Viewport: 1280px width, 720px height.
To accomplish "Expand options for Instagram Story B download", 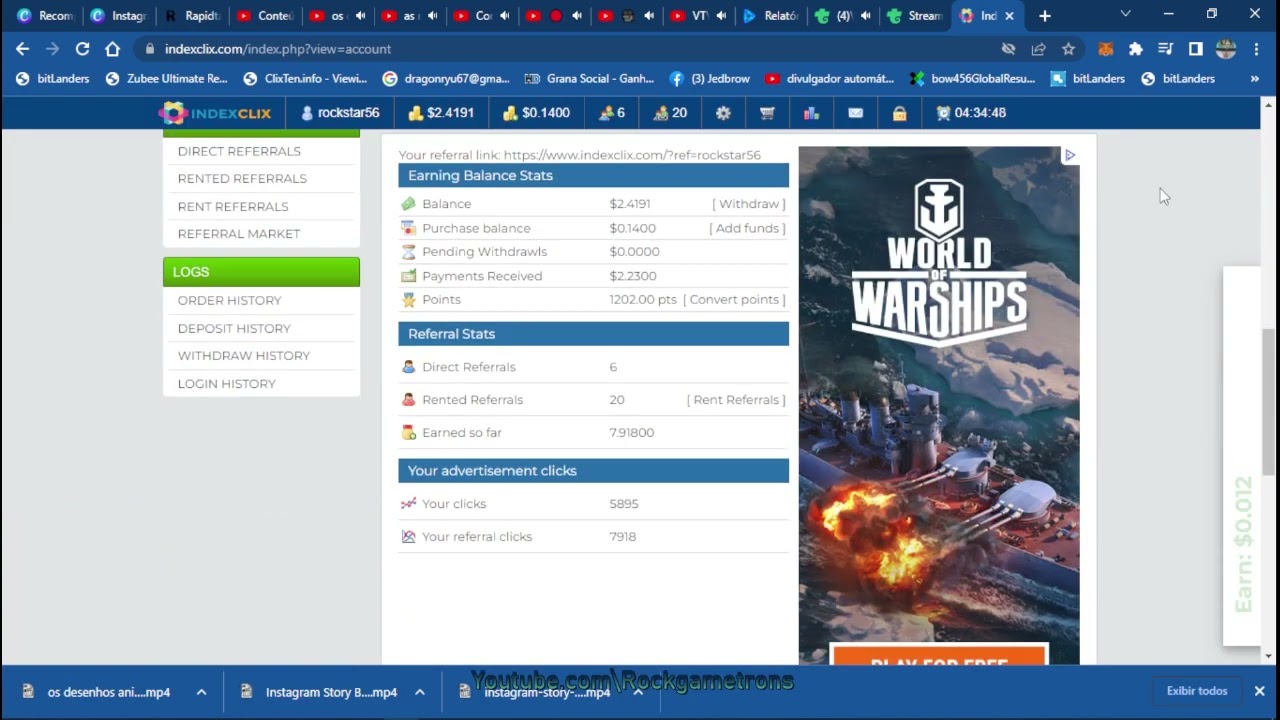I will pyautogui.click(x=420, y=692).
